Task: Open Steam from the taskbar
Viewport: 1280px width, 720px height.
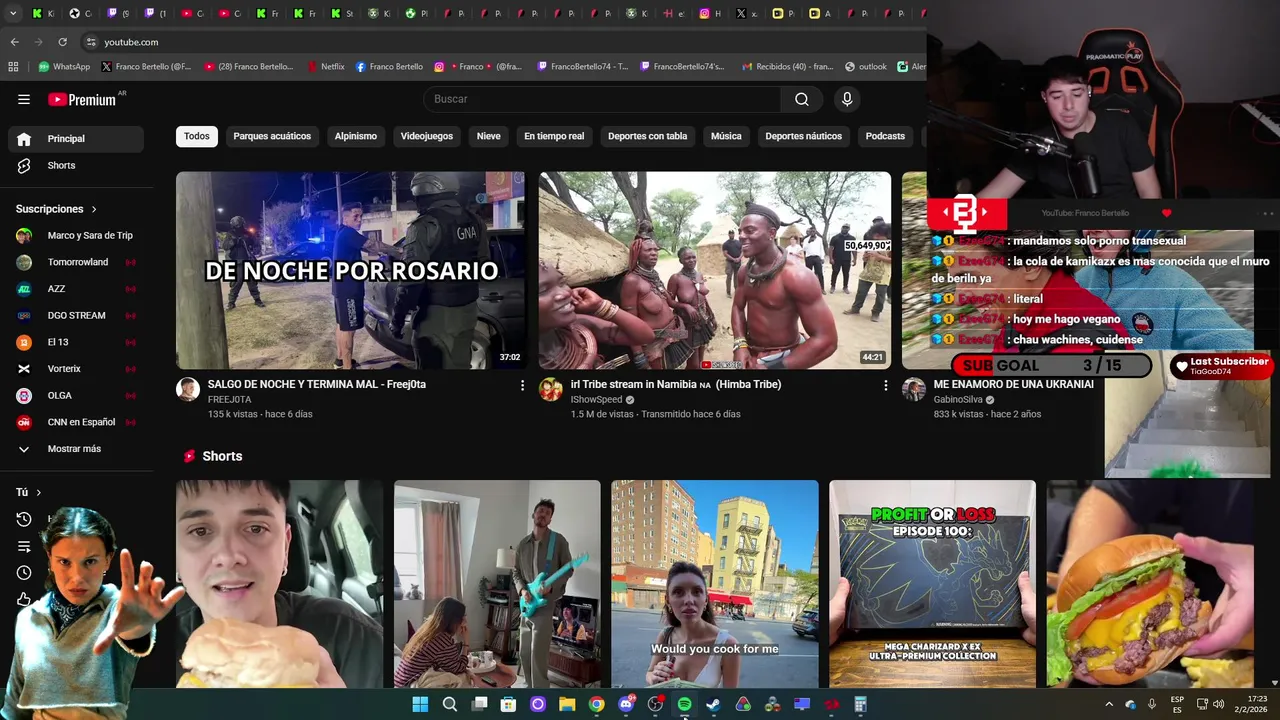Action: pos(713,704)
